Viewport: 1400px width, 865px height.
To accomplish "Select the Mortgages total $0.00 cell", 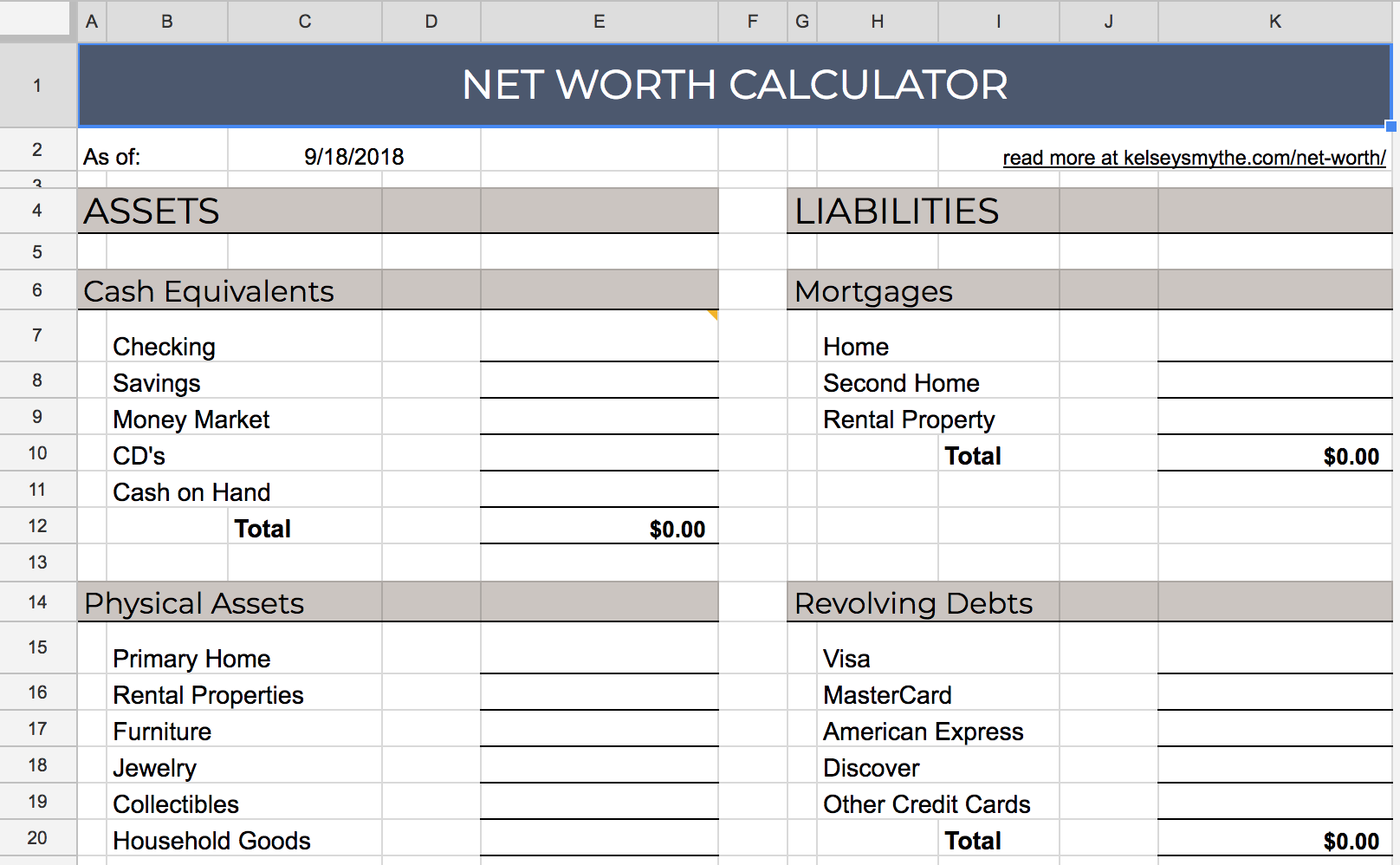I will click(x=1274, y=455).
